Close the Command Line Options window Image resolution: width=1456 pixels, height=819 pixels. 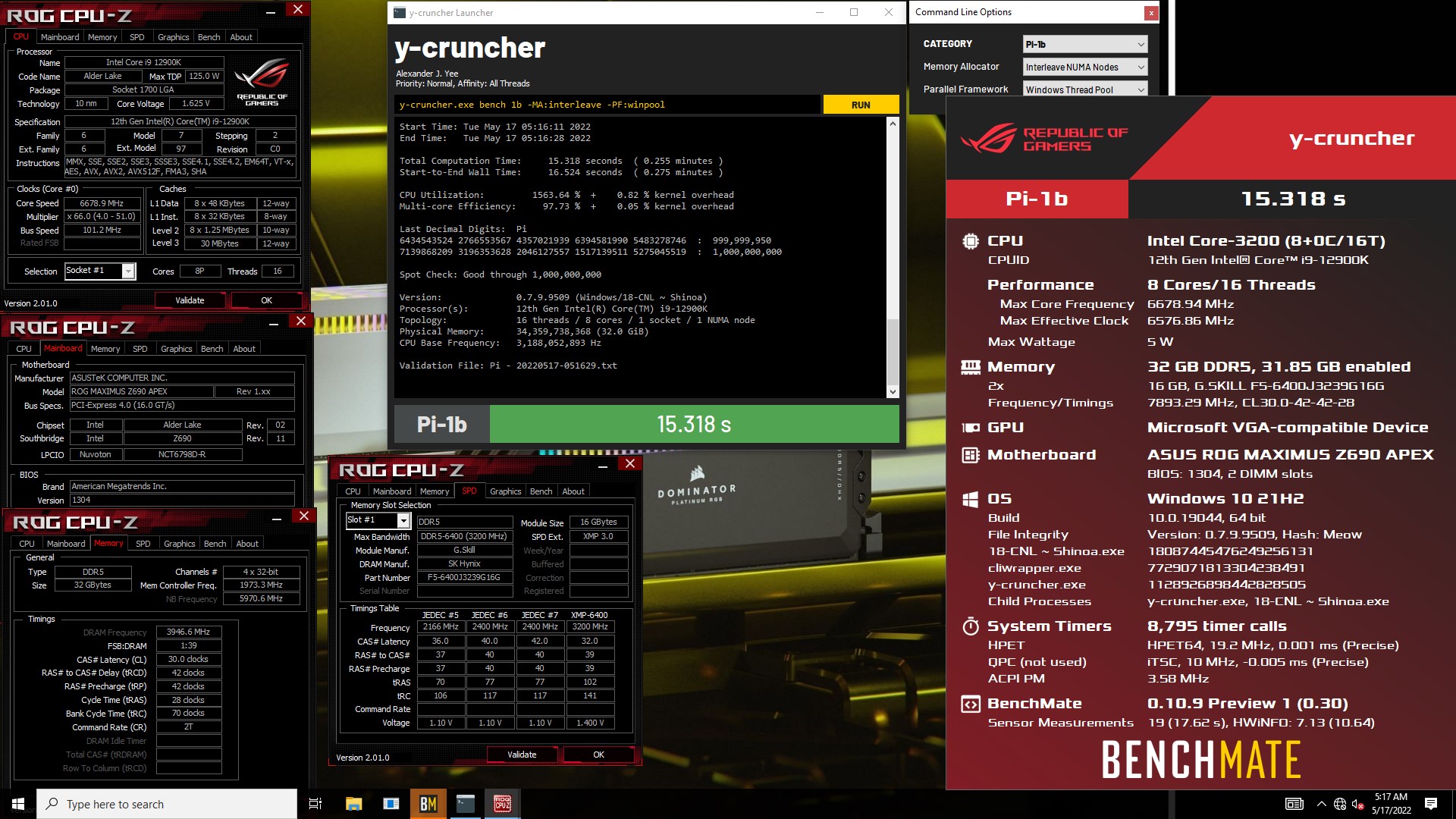pos(1151,13)
